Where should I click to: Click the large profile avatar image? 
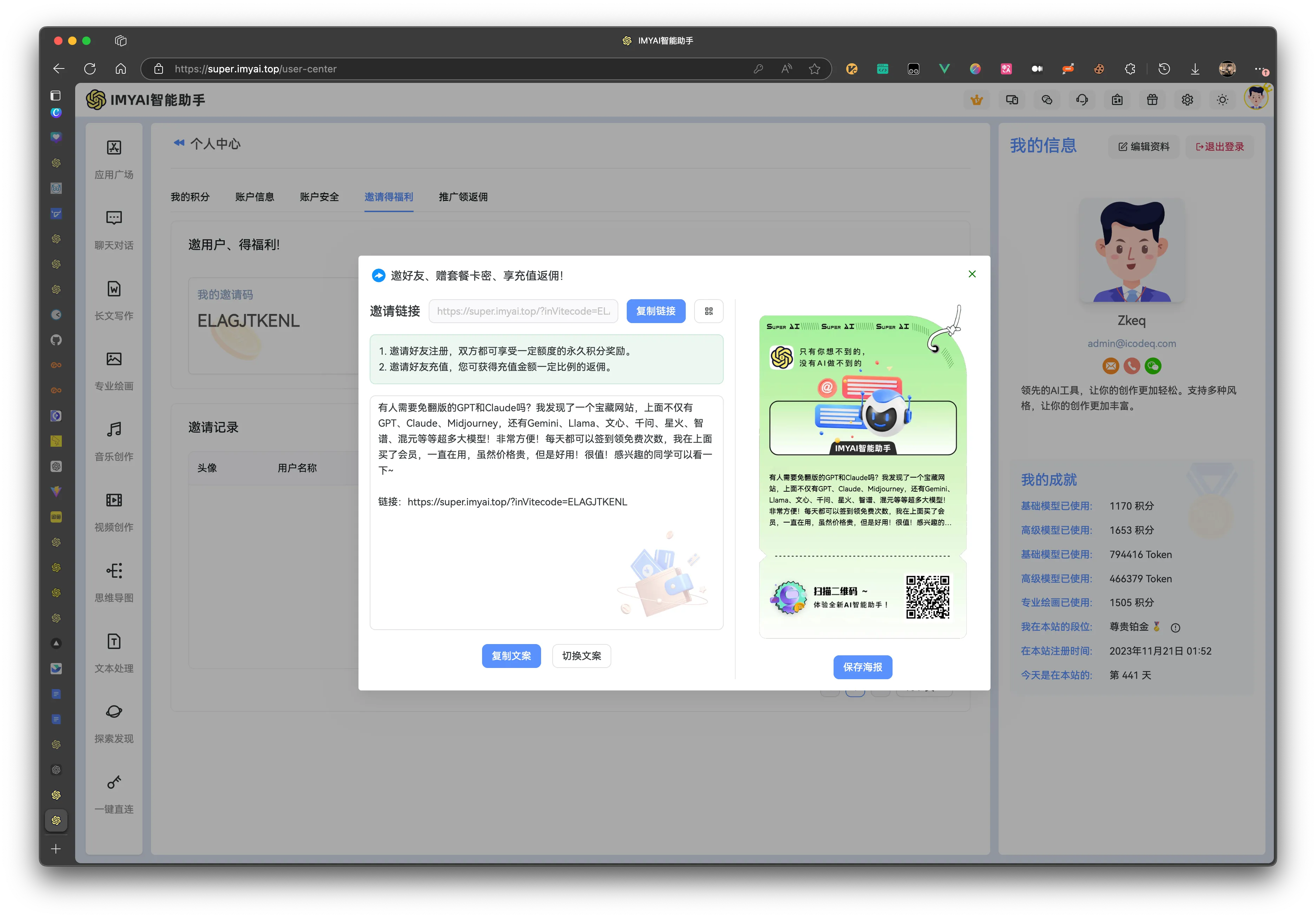(x=1131, y=251)
